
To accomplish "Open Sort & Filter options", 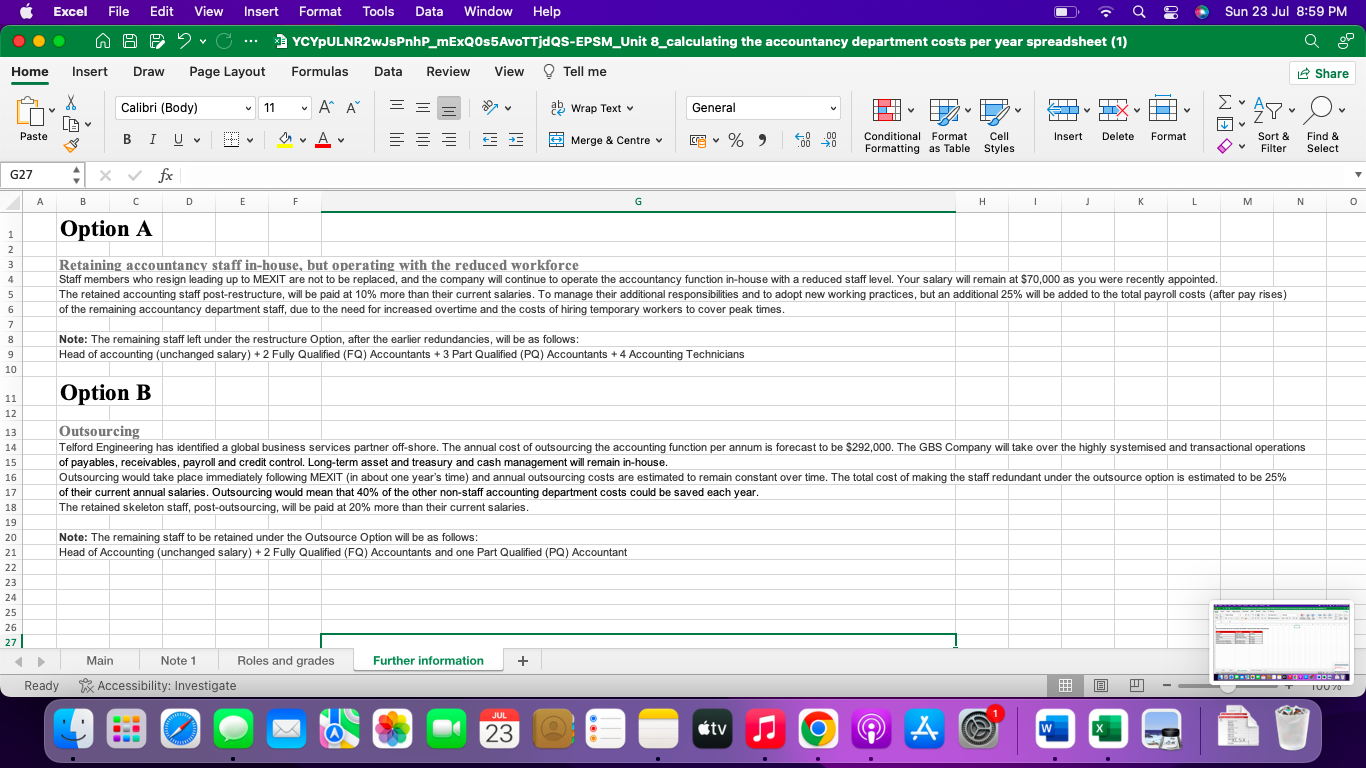I will (1273, 125).
